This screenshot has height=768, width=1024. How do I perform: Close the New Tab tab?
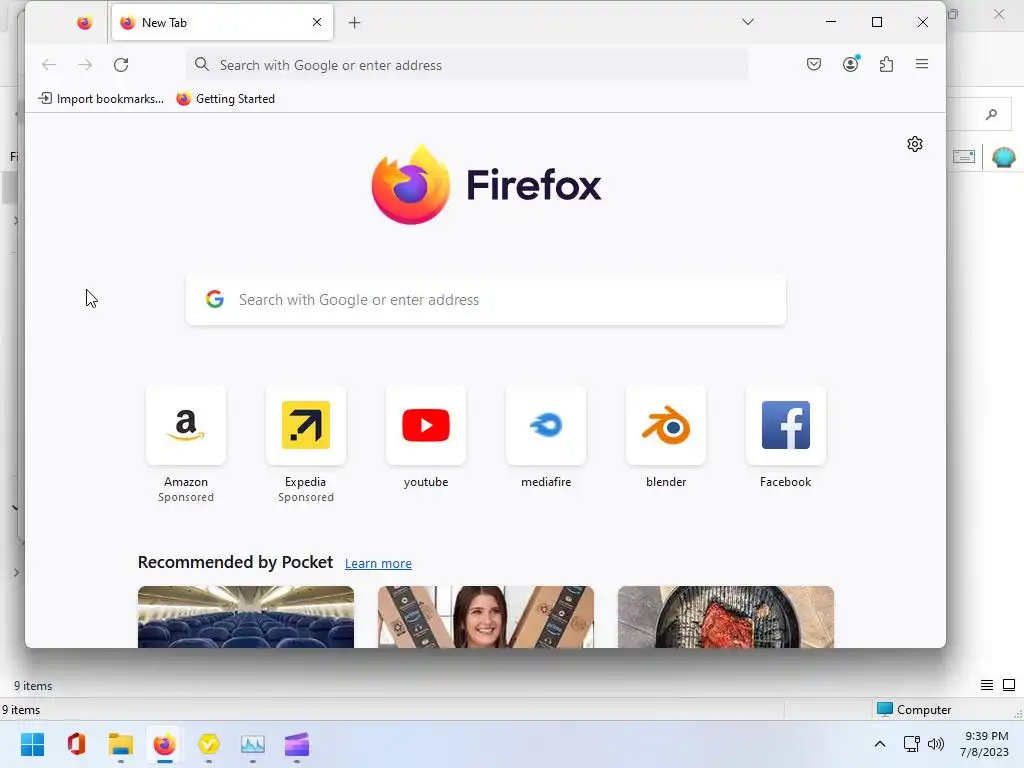317,22
